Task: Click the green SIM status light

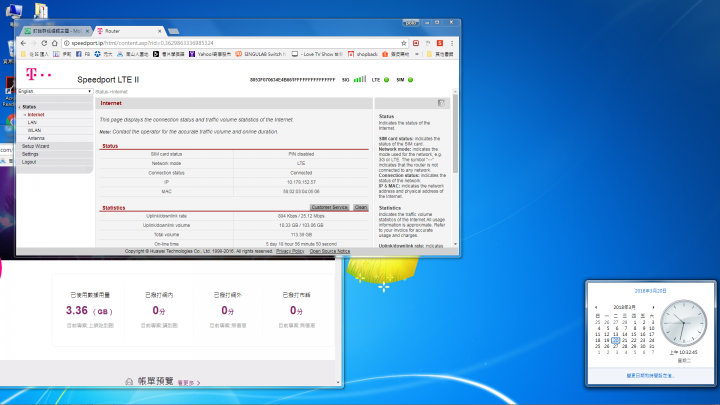Action: [411, 80]
